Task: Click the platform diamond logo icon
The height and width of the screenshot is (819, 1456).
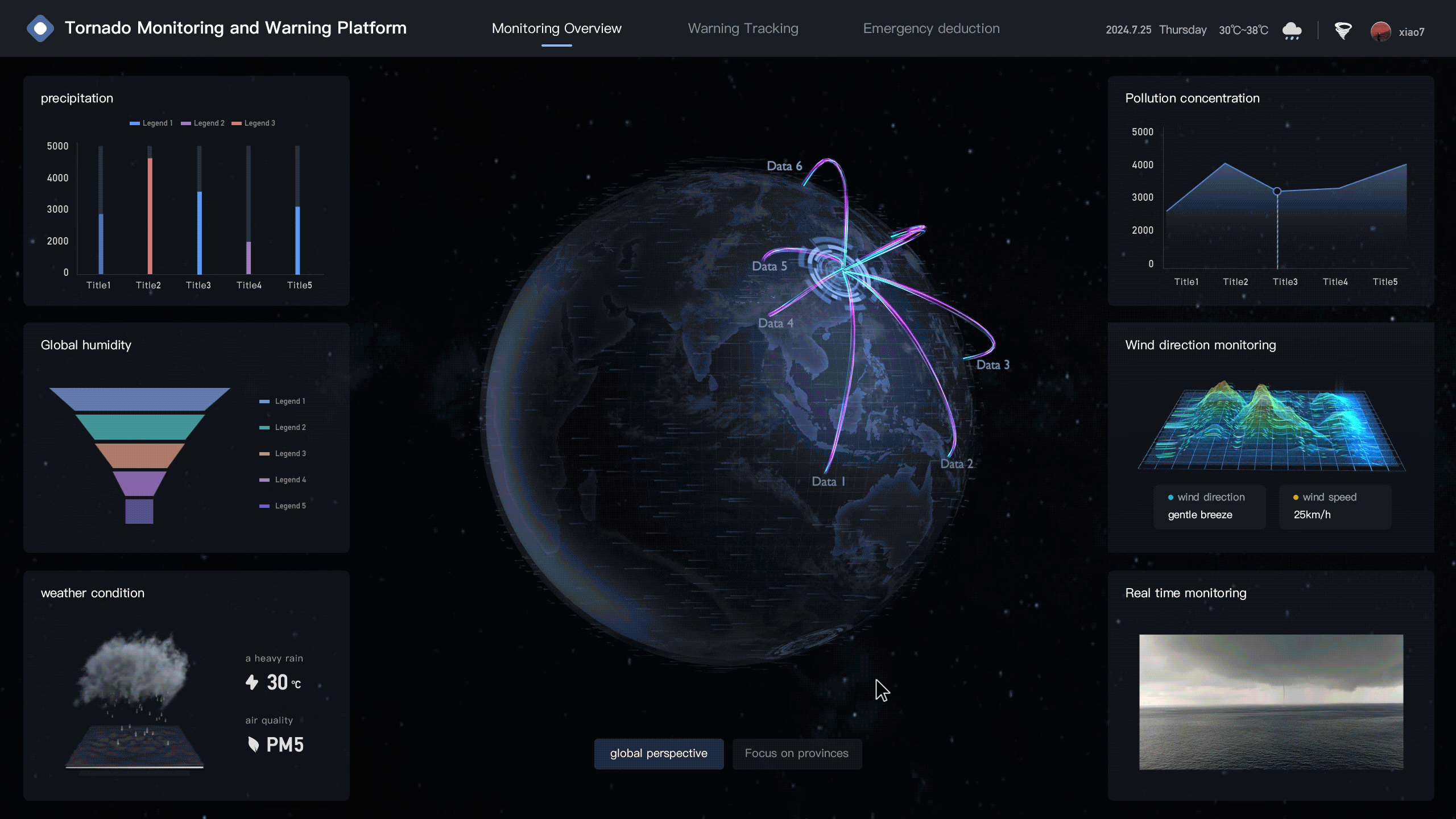Action: tap(40, 28)
